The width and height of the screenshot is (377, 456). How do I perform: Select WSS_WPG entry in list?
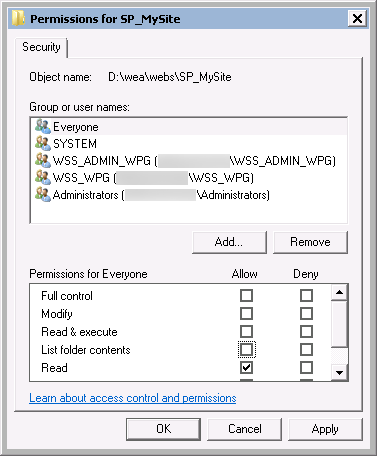189,178
